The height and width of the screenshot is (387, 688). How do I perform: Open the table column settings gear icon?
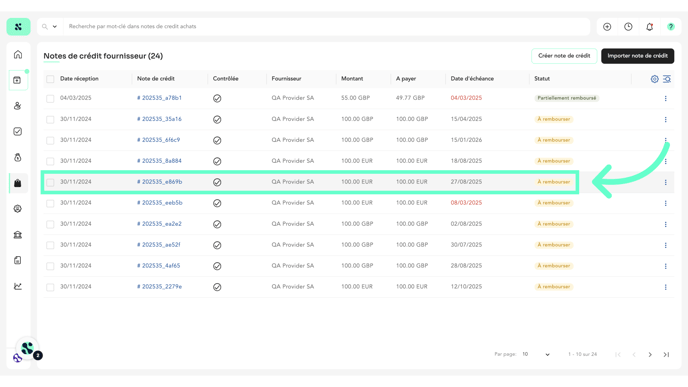(654, 79)
